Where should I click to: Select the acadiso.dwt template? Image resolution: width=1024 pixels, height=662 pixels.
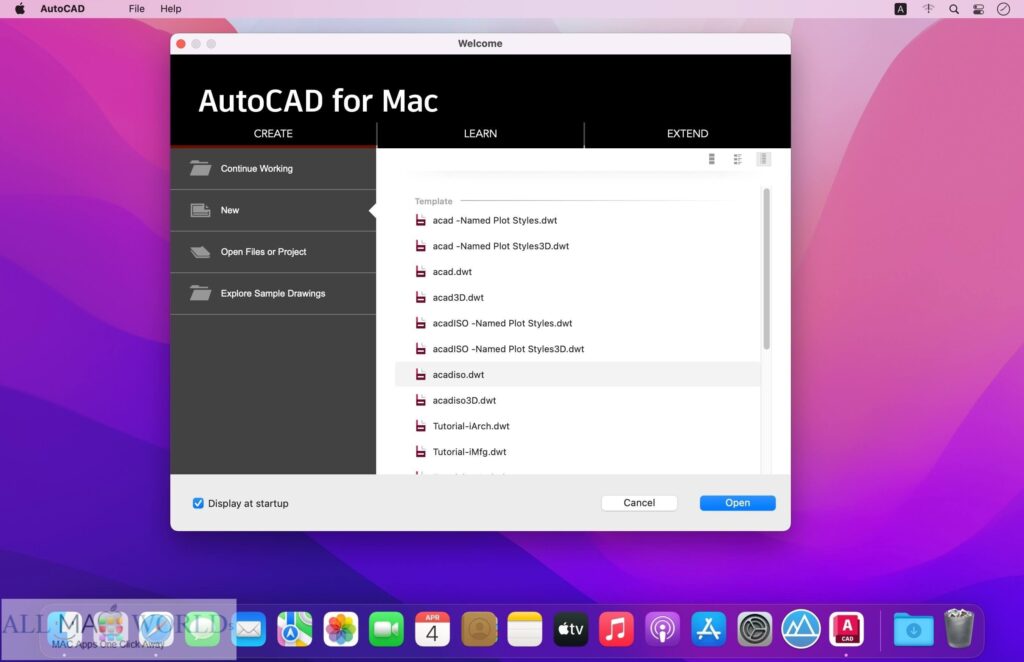(459, 374)
